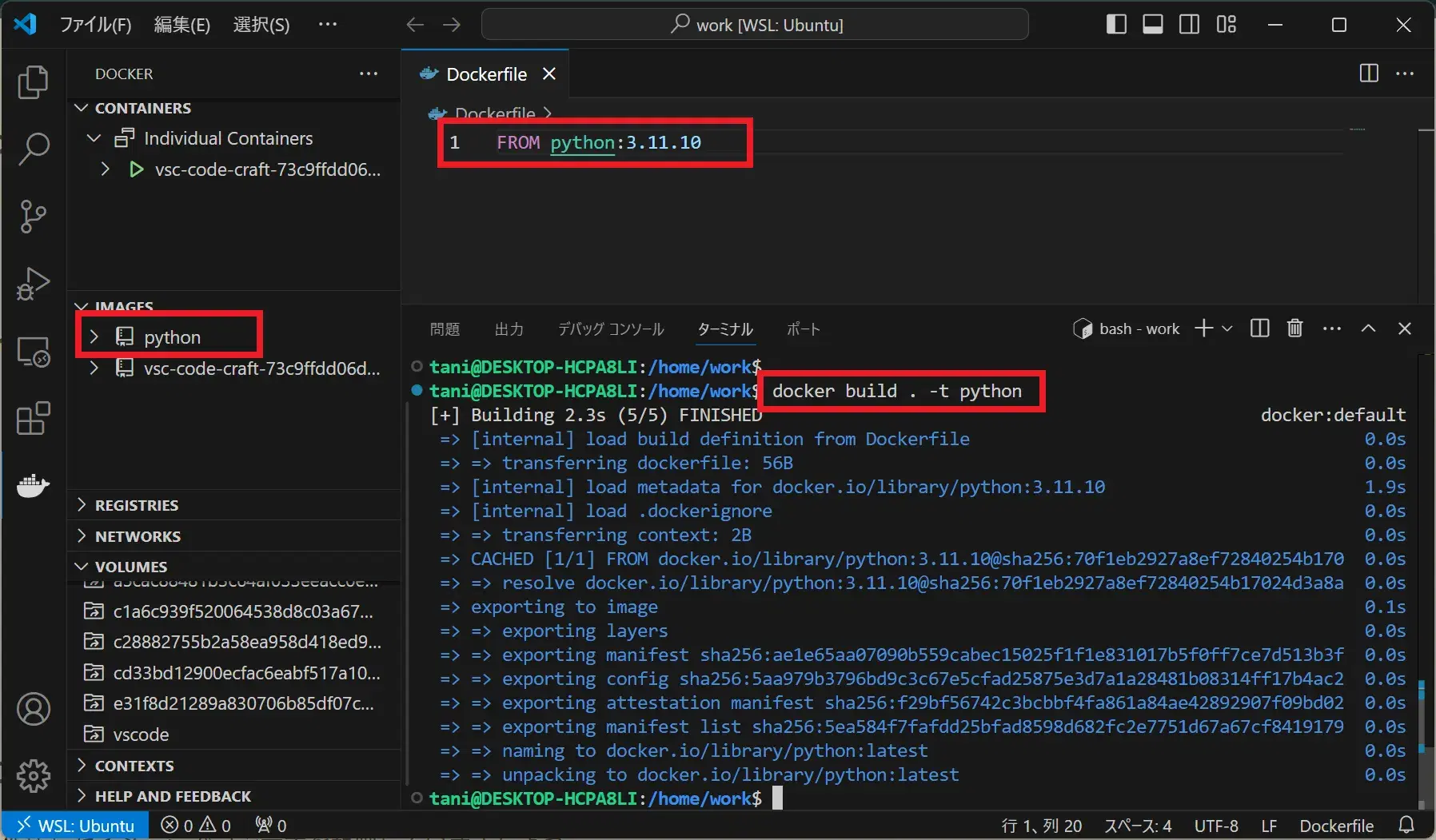Toggle the primary side bar layout button

(x=1116, y=25)
